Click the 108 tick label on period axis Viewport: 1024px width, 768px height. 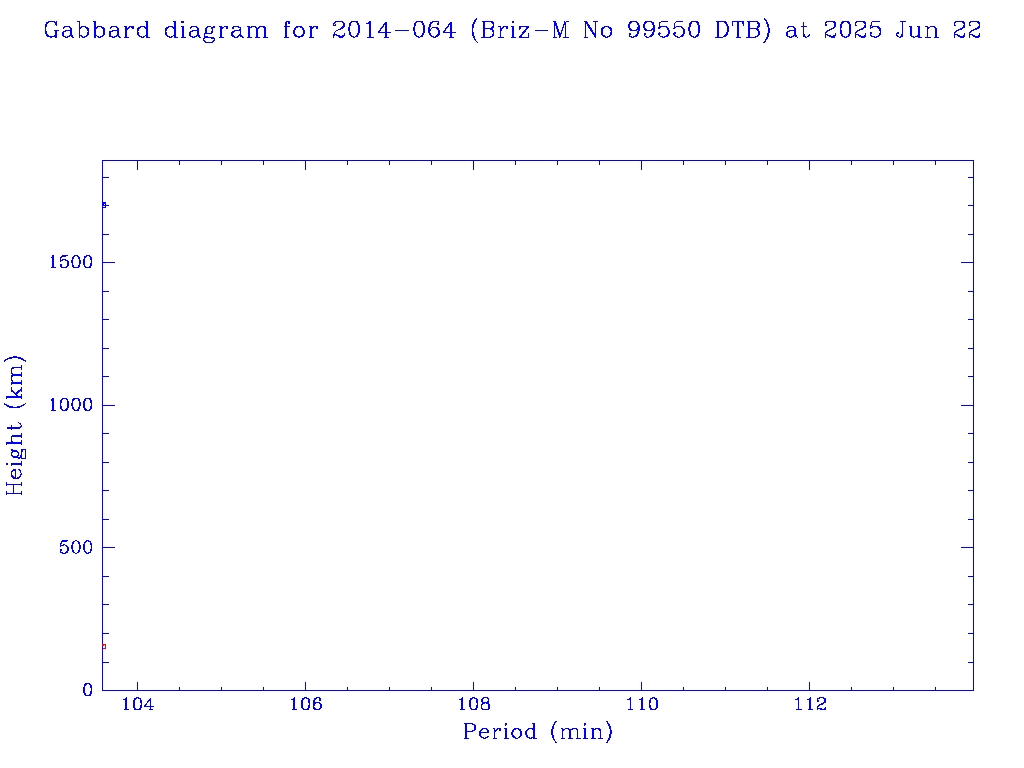(x=473, y=705)
